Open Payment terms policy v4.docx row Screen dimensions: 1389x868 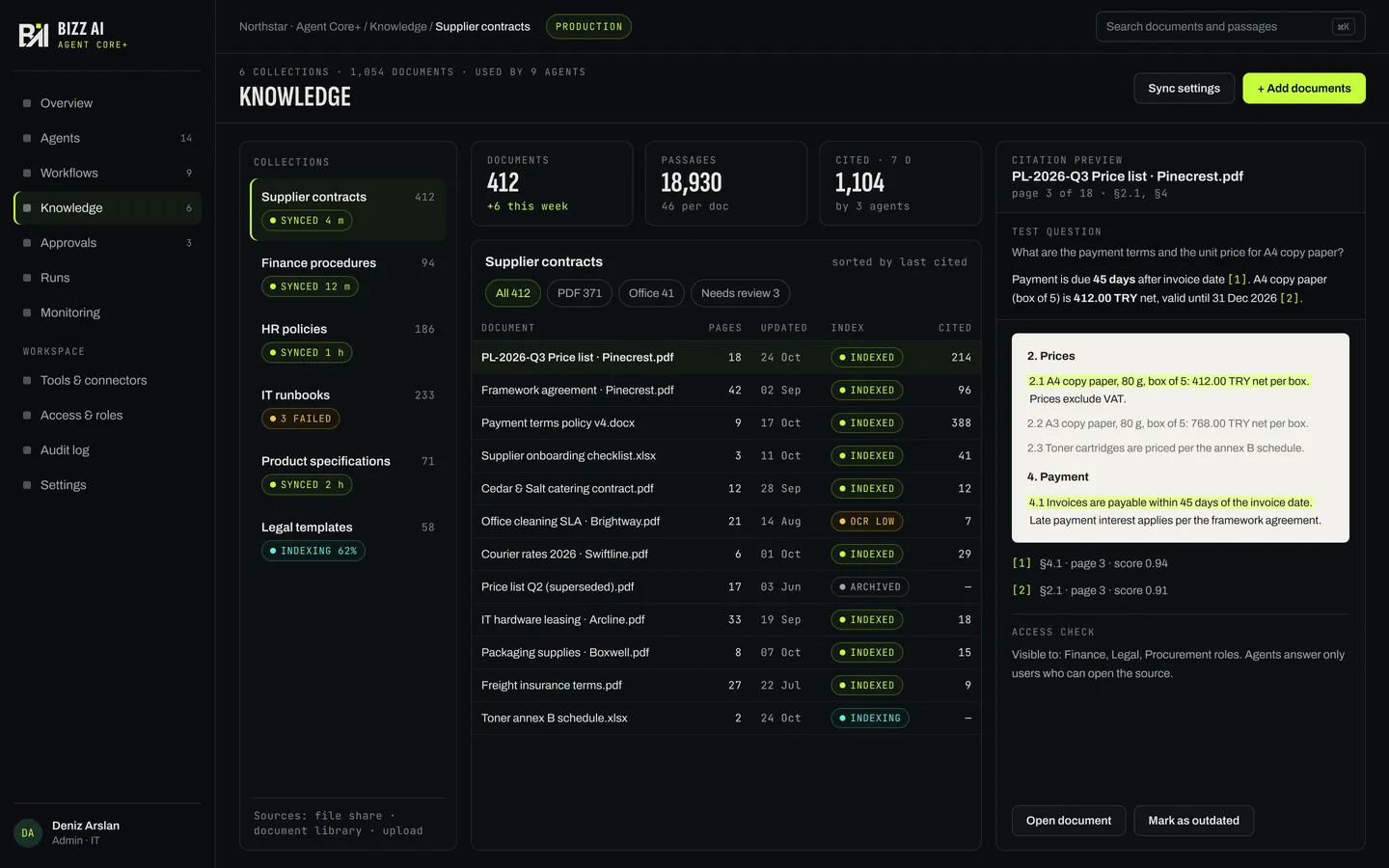(726, 423)
